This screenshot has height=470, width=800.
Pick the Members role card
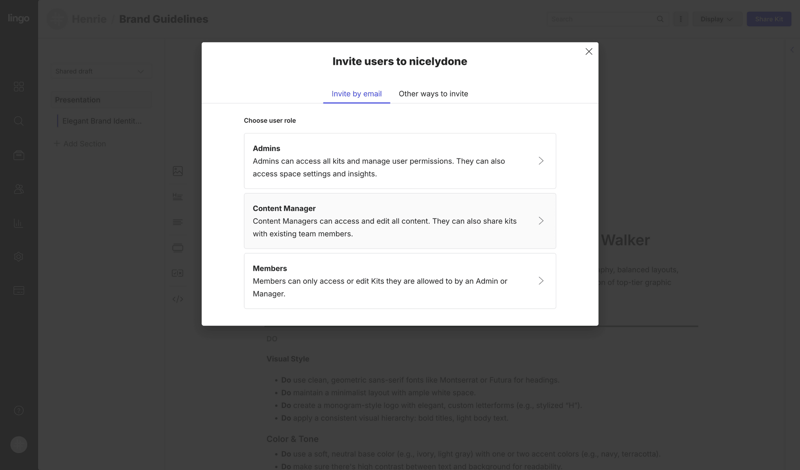(399, 281)
